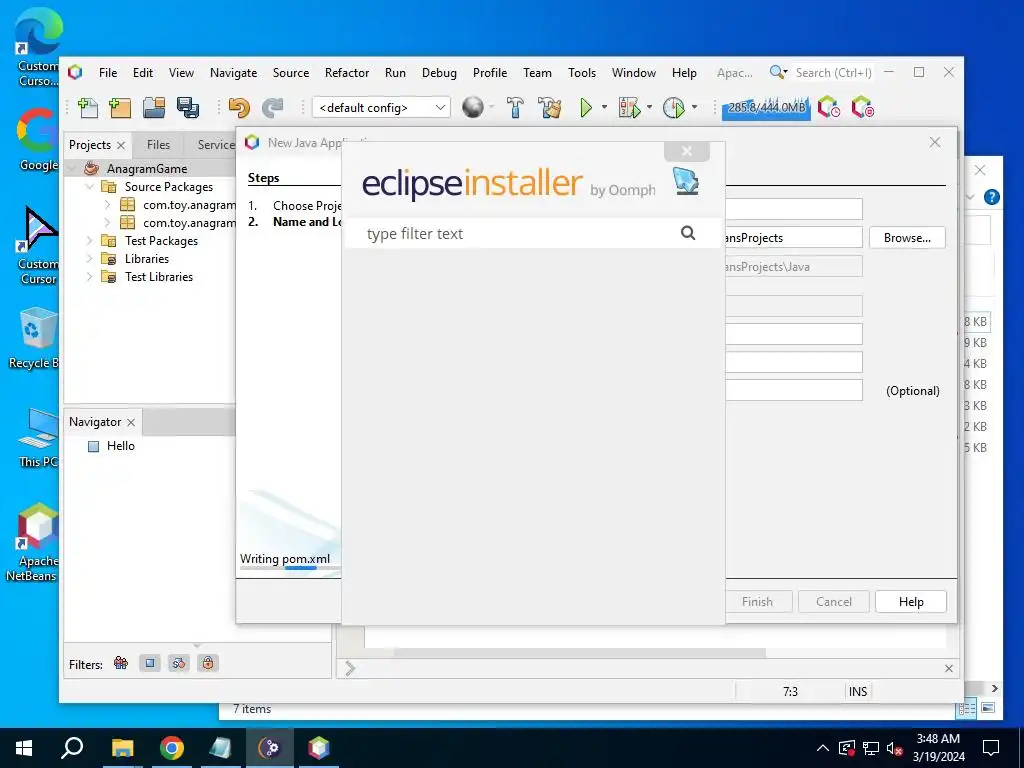Click the editor horizontal scrollbar
Viewport: 1024px width, 768px height.
579,652
